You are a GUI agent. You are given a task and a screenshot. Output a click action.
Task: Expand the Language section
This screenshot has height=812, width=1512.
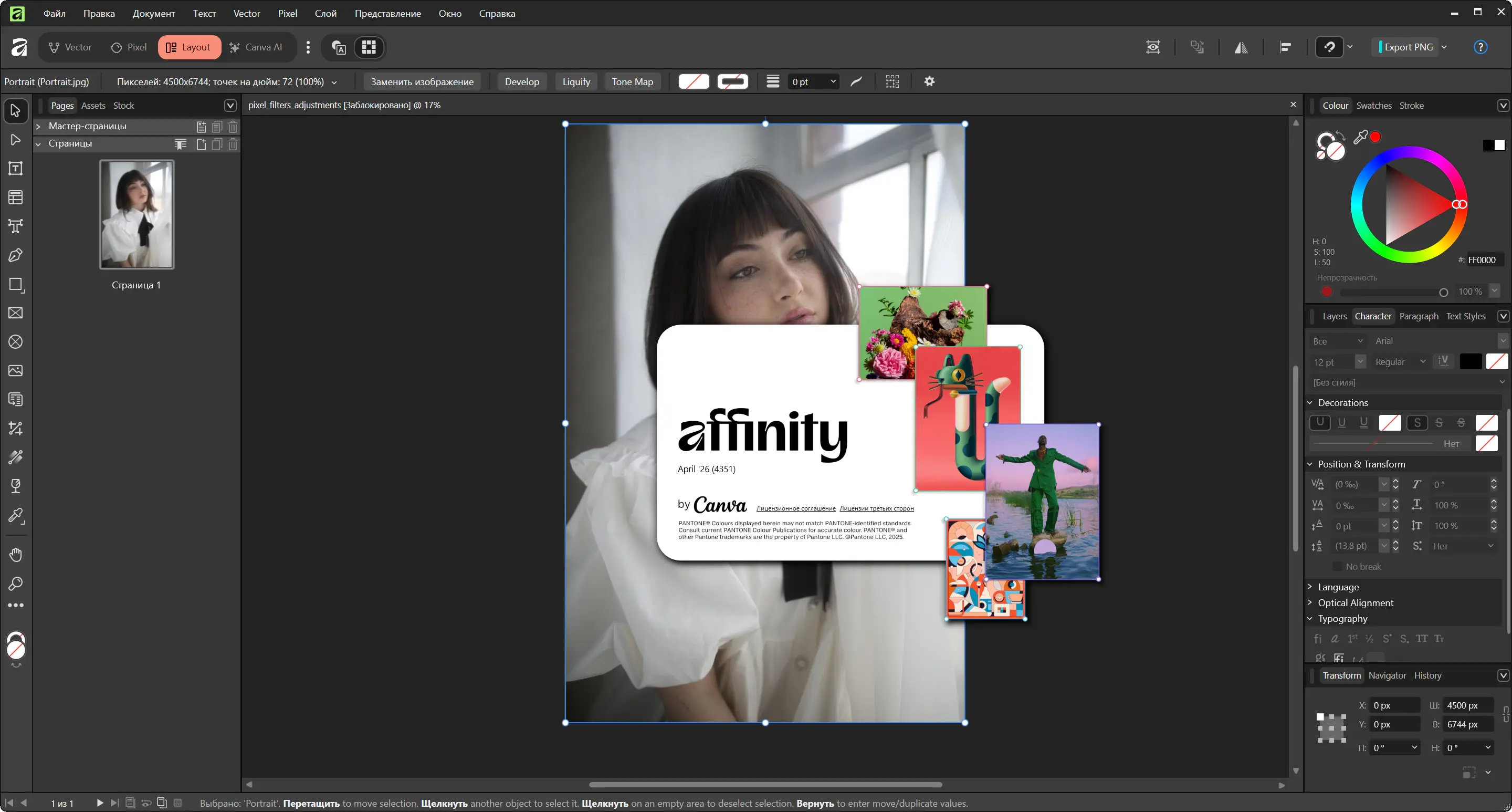coord(1338,587)
